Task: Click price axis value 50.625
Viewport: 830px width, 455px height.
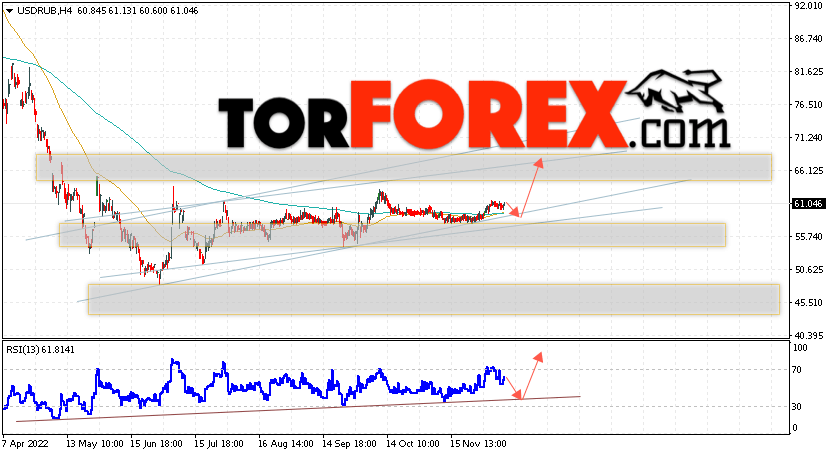Action: pos(808,270)
